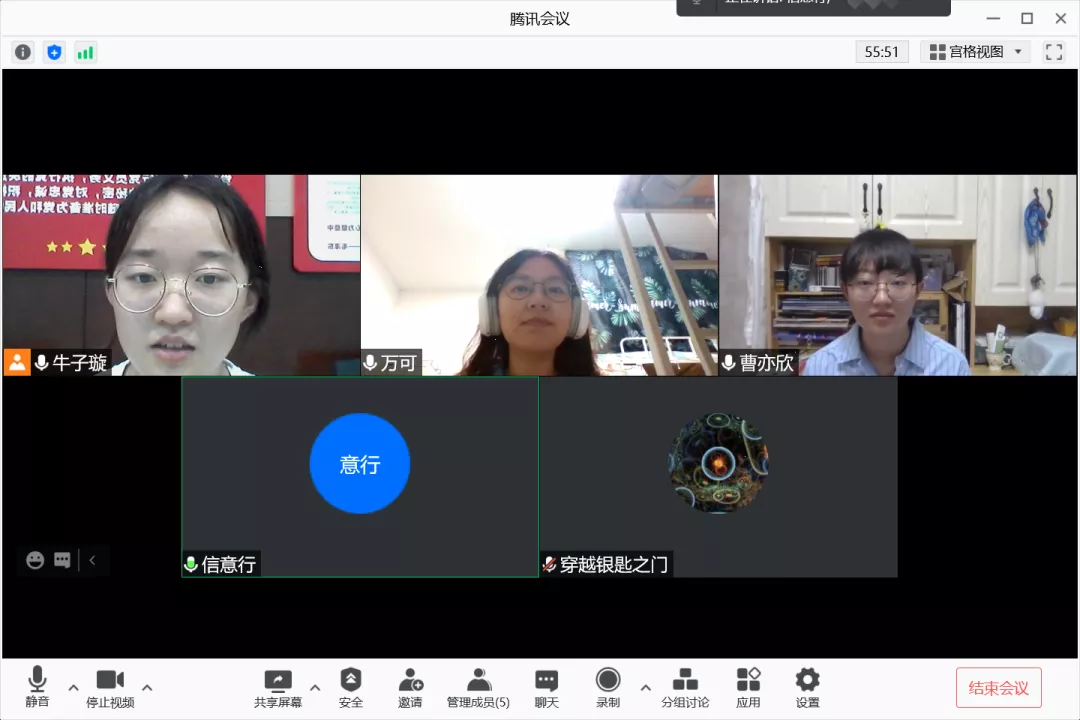Screen dimensions: 1080x720
Task: Start 录制 recording
Action: tap(608, 687)
